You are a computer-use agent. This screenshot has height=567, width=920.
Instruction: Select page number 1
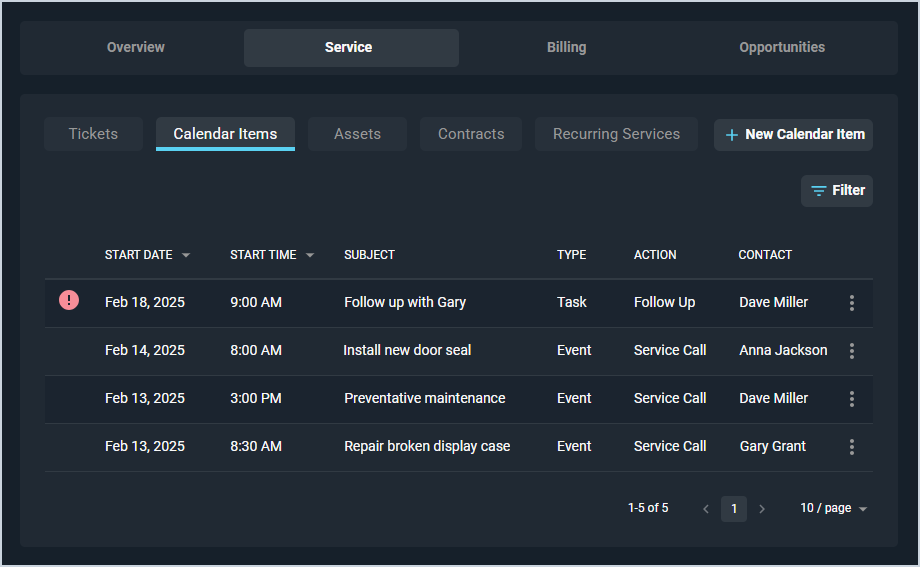pos(734,509)
